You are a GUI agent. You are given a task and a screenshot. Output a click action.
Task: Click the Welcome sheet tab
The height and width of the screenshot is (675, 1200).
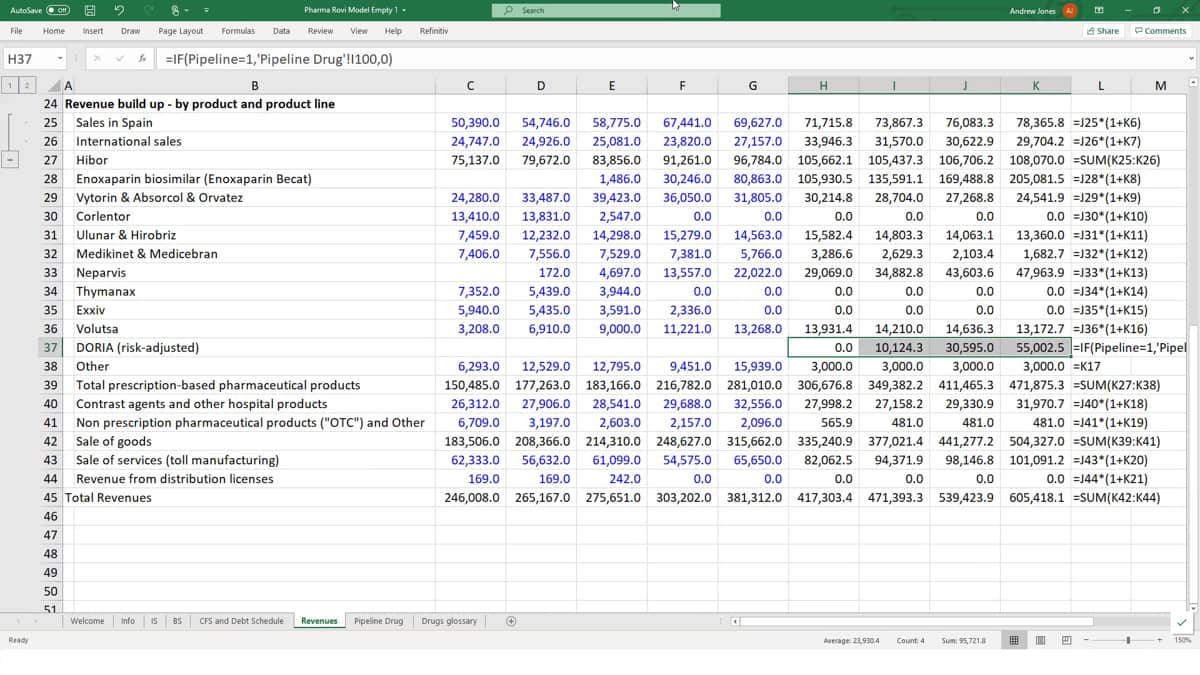pyautogui.click(x=87, y=621)
